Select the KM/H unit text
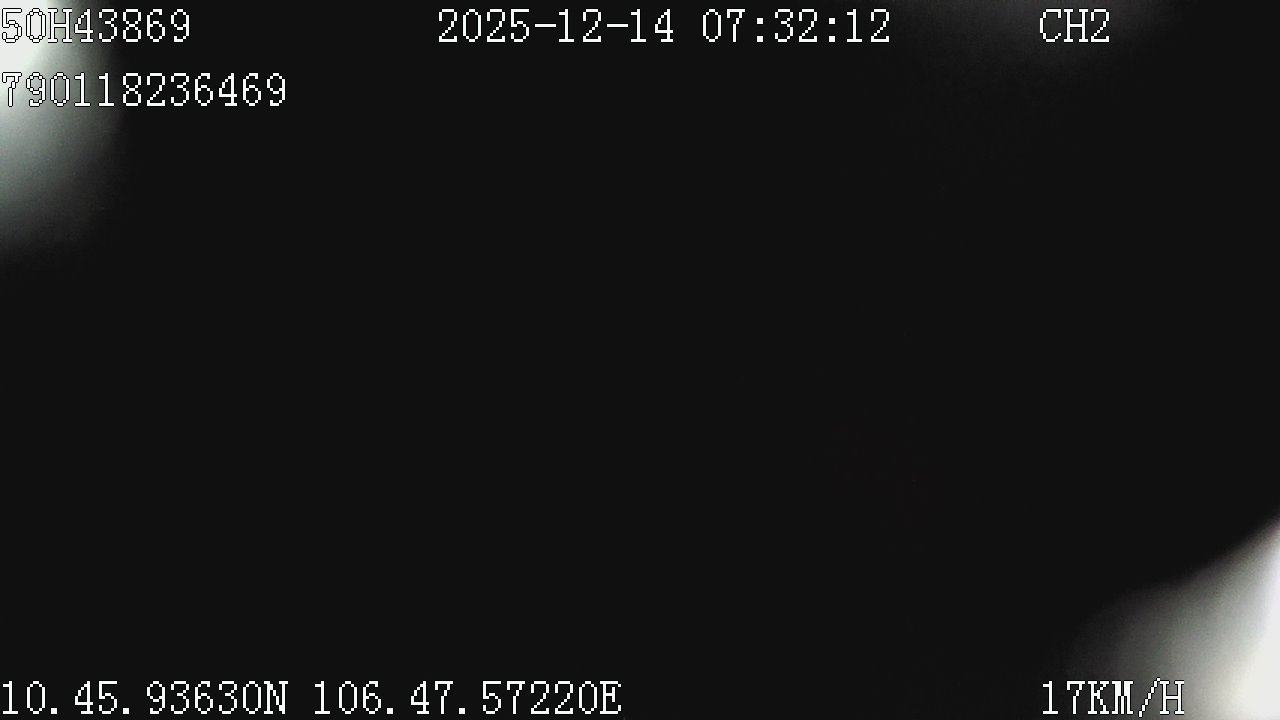 (x=1137, y=698)
